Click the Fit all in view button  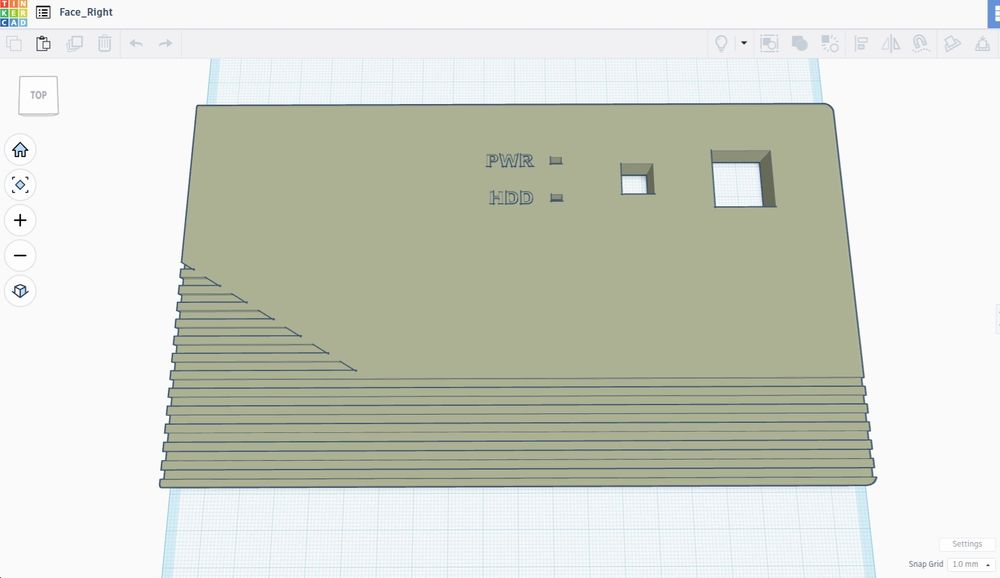tap(20, 185)
